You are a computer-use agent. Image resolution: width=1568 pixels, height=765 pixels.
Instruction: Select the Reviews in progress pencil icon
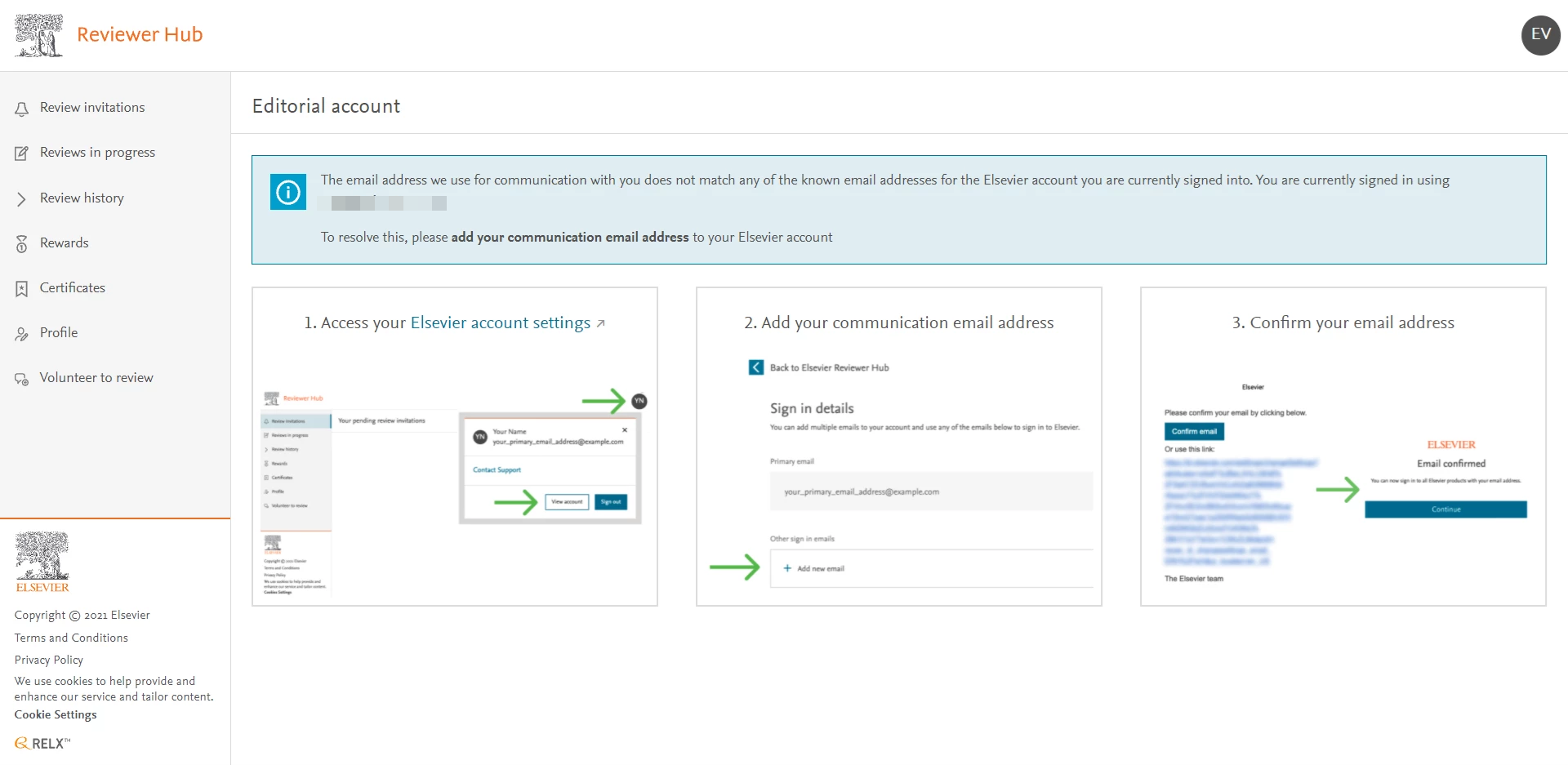coord(21,152)
